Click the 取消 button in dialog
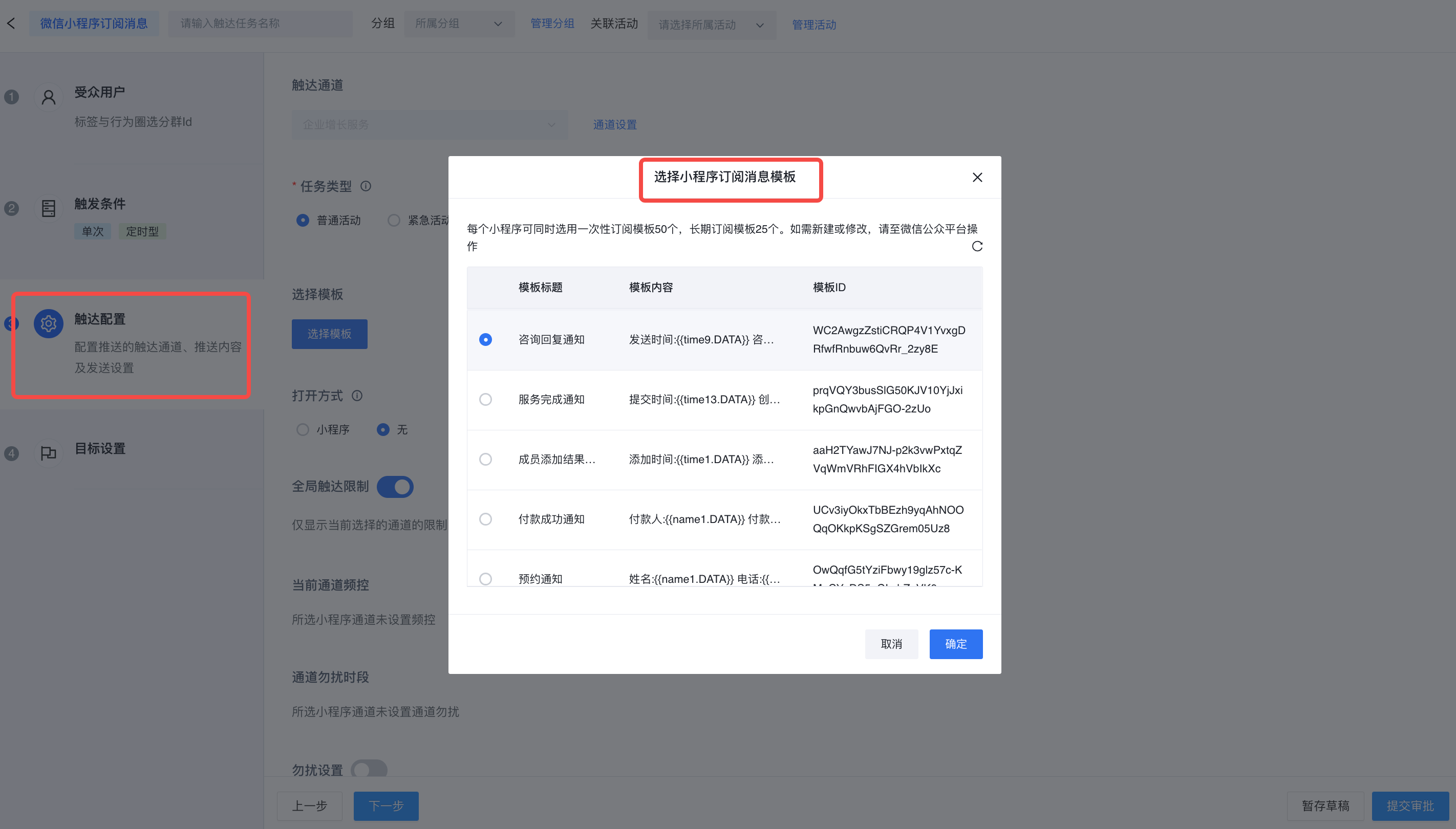Image resolution: width=1456 pixels, height=829 pixels. [891, 644]
